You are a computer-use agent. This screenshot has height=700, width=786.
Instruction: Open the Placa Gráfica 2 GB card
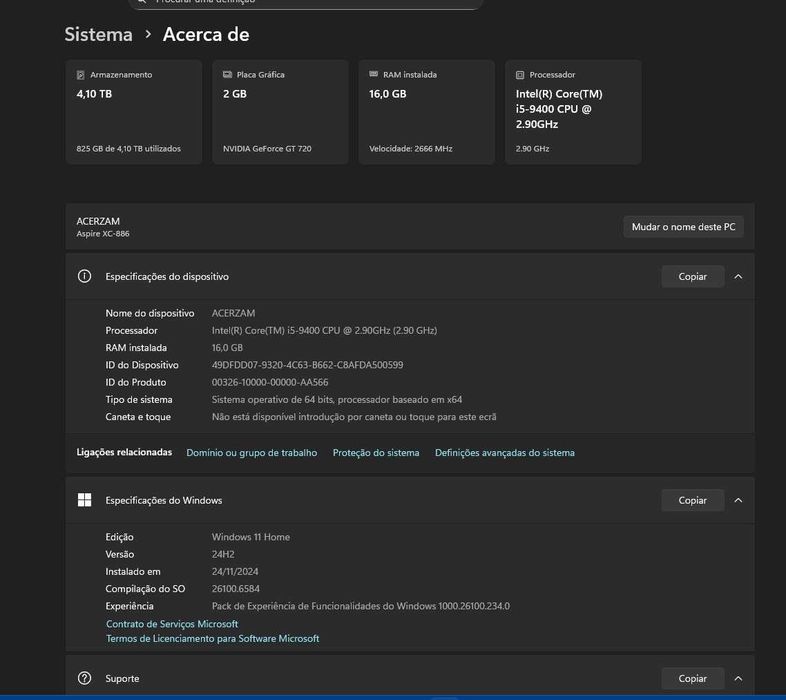[x=280, y=112]
